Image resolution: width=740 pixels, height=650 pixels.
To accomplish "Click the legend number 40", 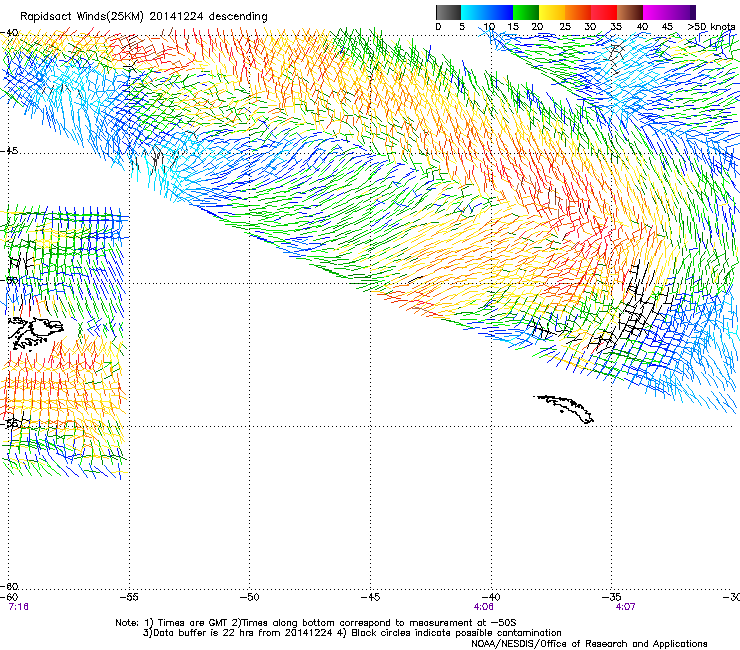I will point(642,27).
